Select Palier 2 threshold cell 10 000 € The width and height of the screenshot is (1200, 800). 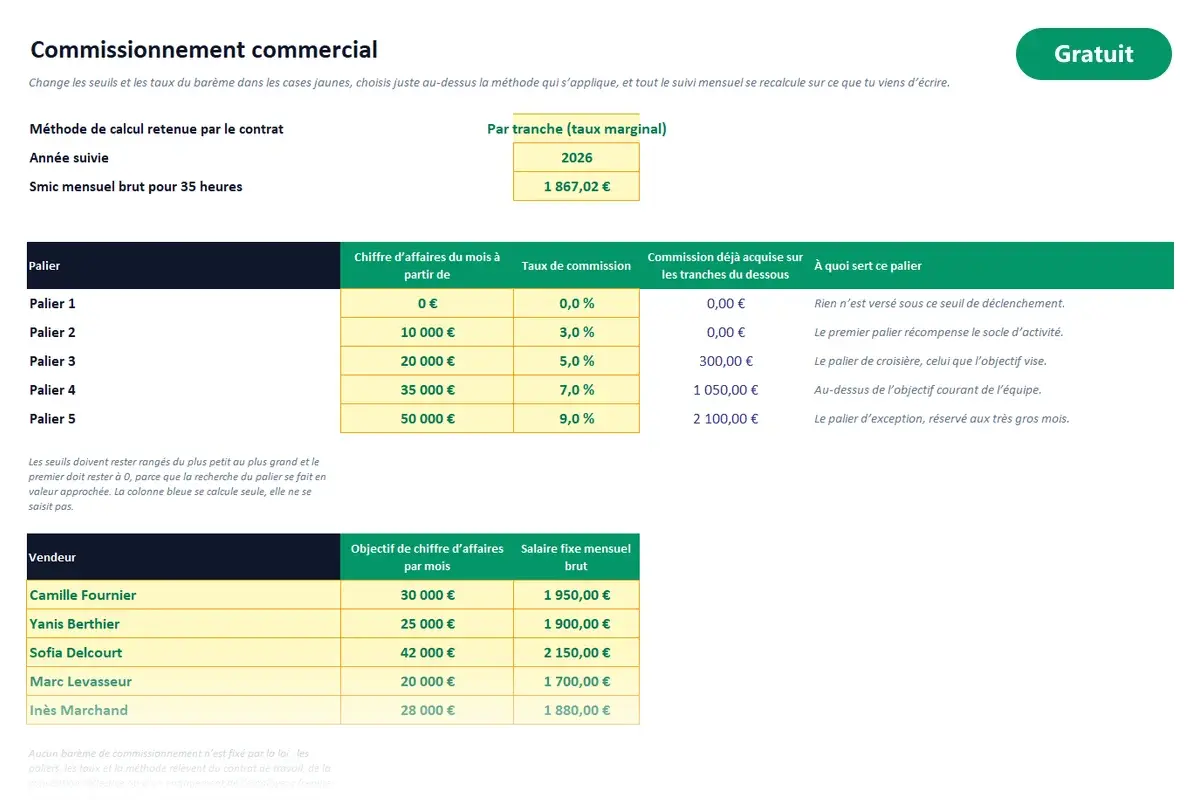point(427,332)
